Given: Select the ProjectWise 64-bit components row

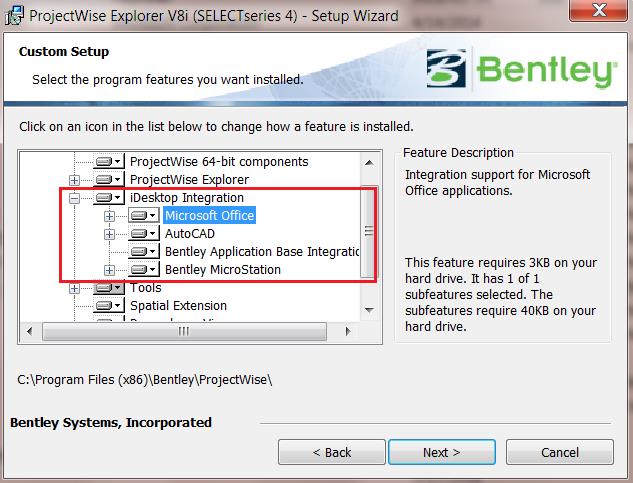Looking at the screenshot, I should pos(219,162).
